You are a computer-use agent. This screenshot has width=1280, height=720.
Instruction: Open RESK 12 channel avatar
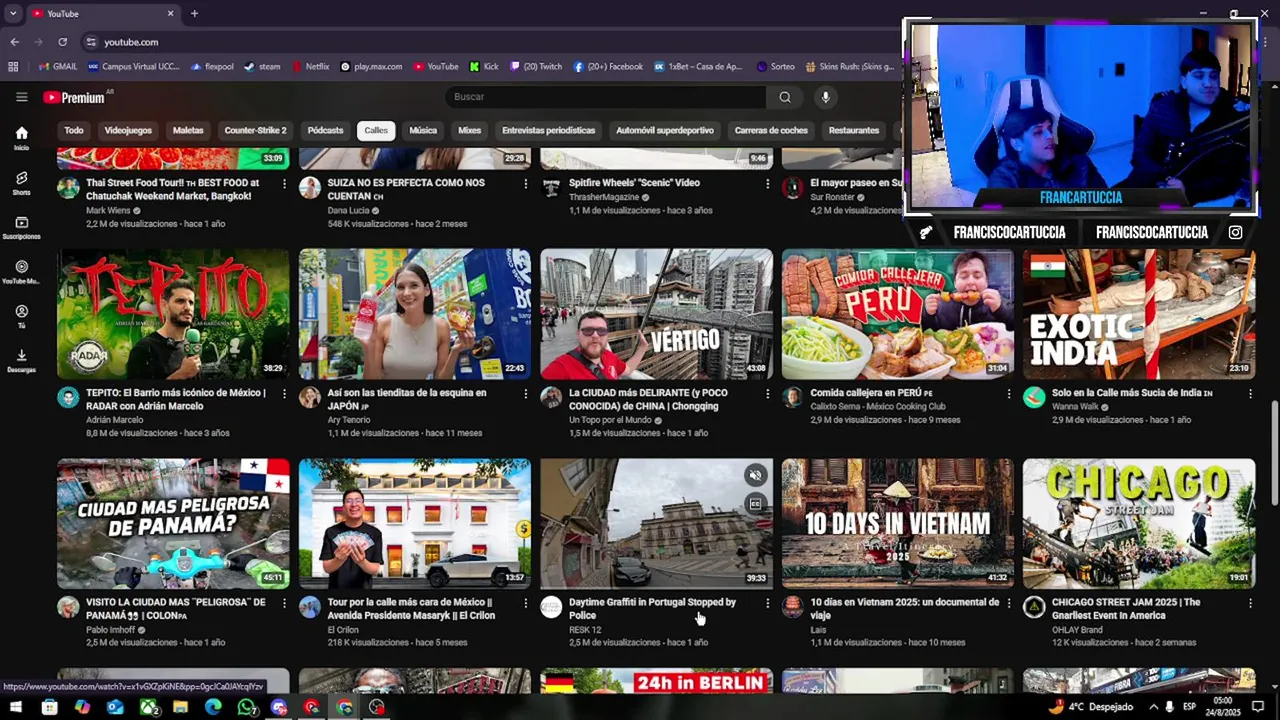click(551, 607)
